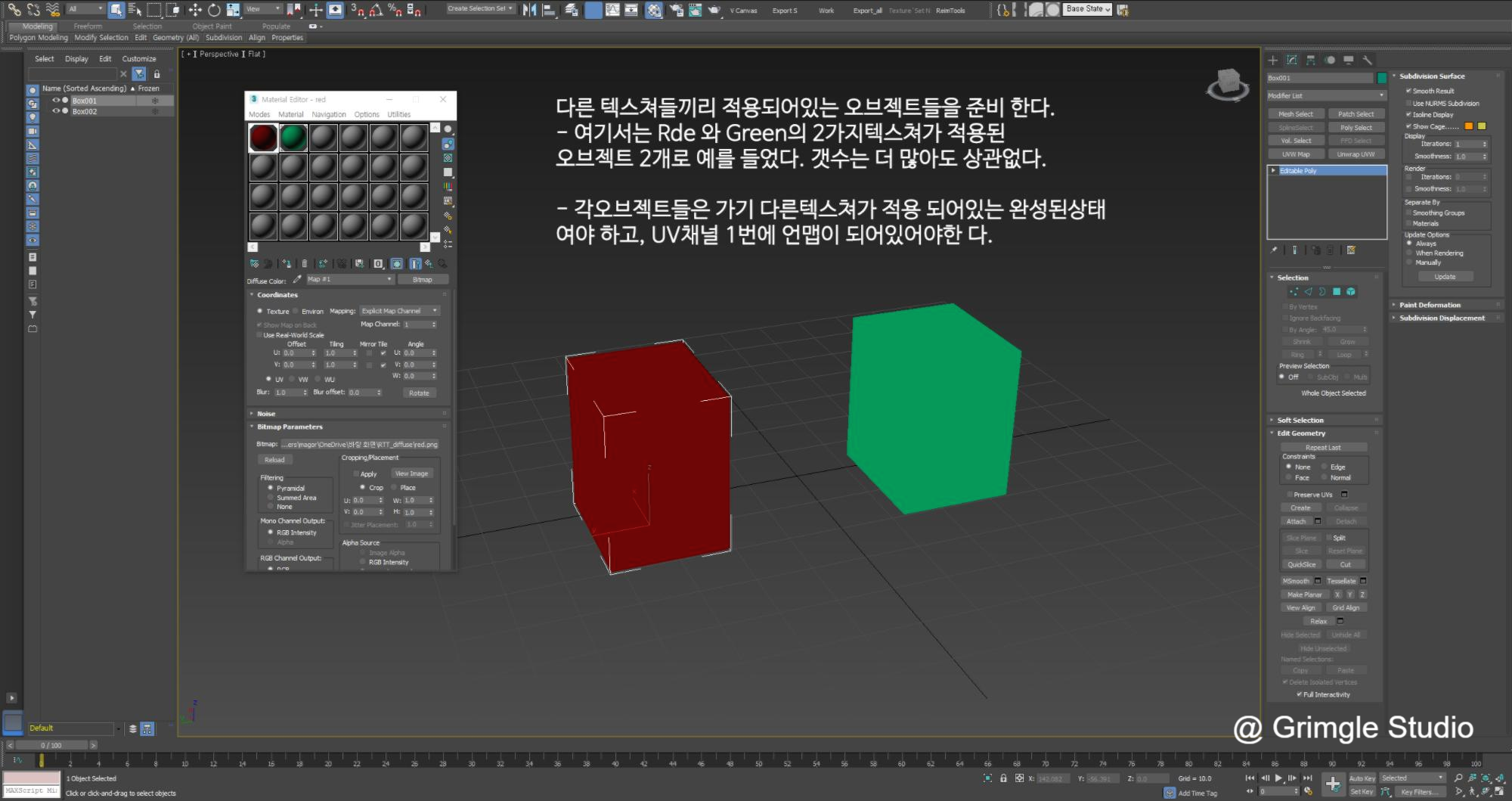The height and width of the screenshot is (801, 1512).
Task: Click the Select Object tool
Action: (116, 10)
